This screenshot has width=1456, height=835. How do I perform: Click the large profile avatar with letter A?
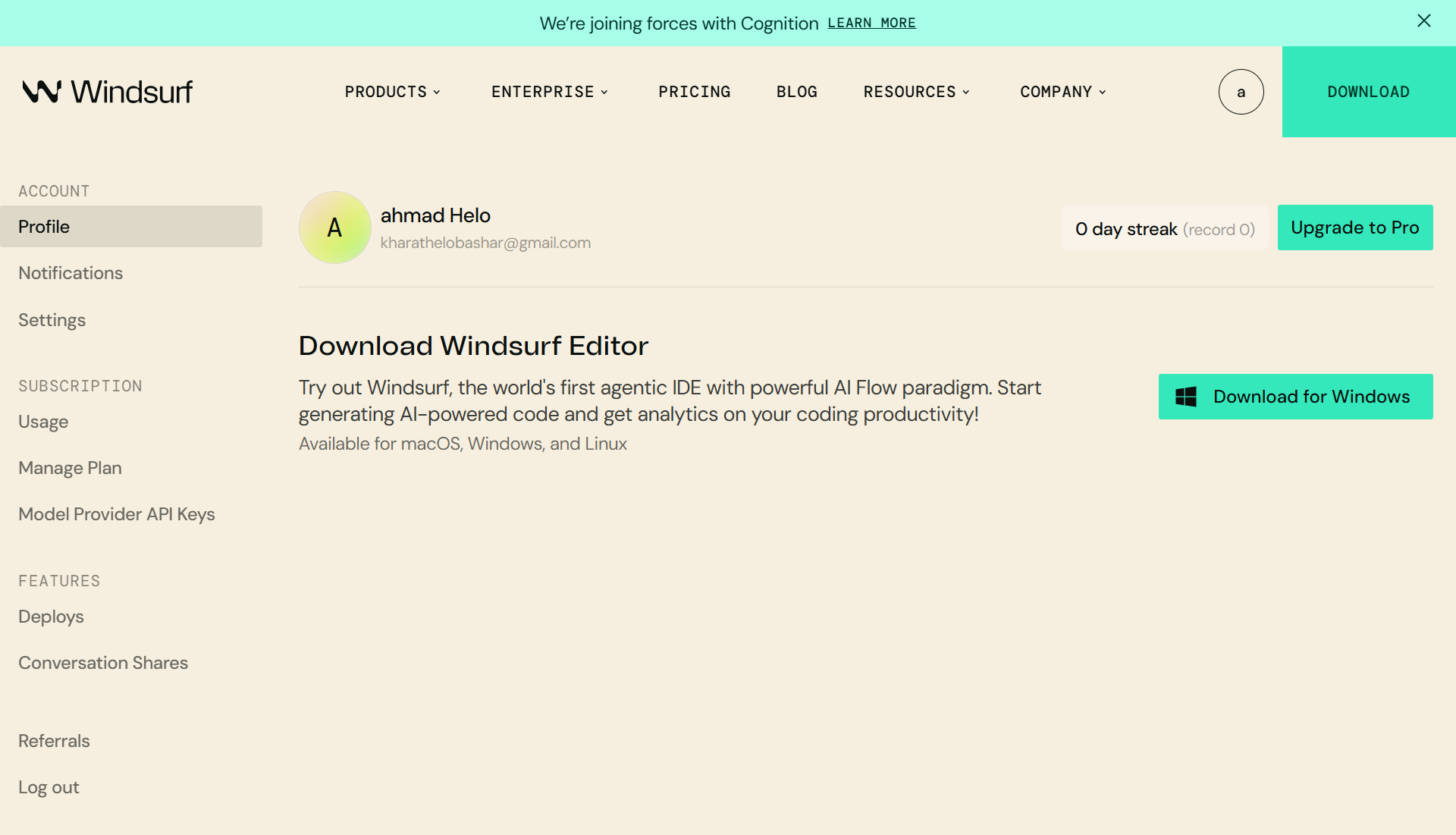point(334,228)
